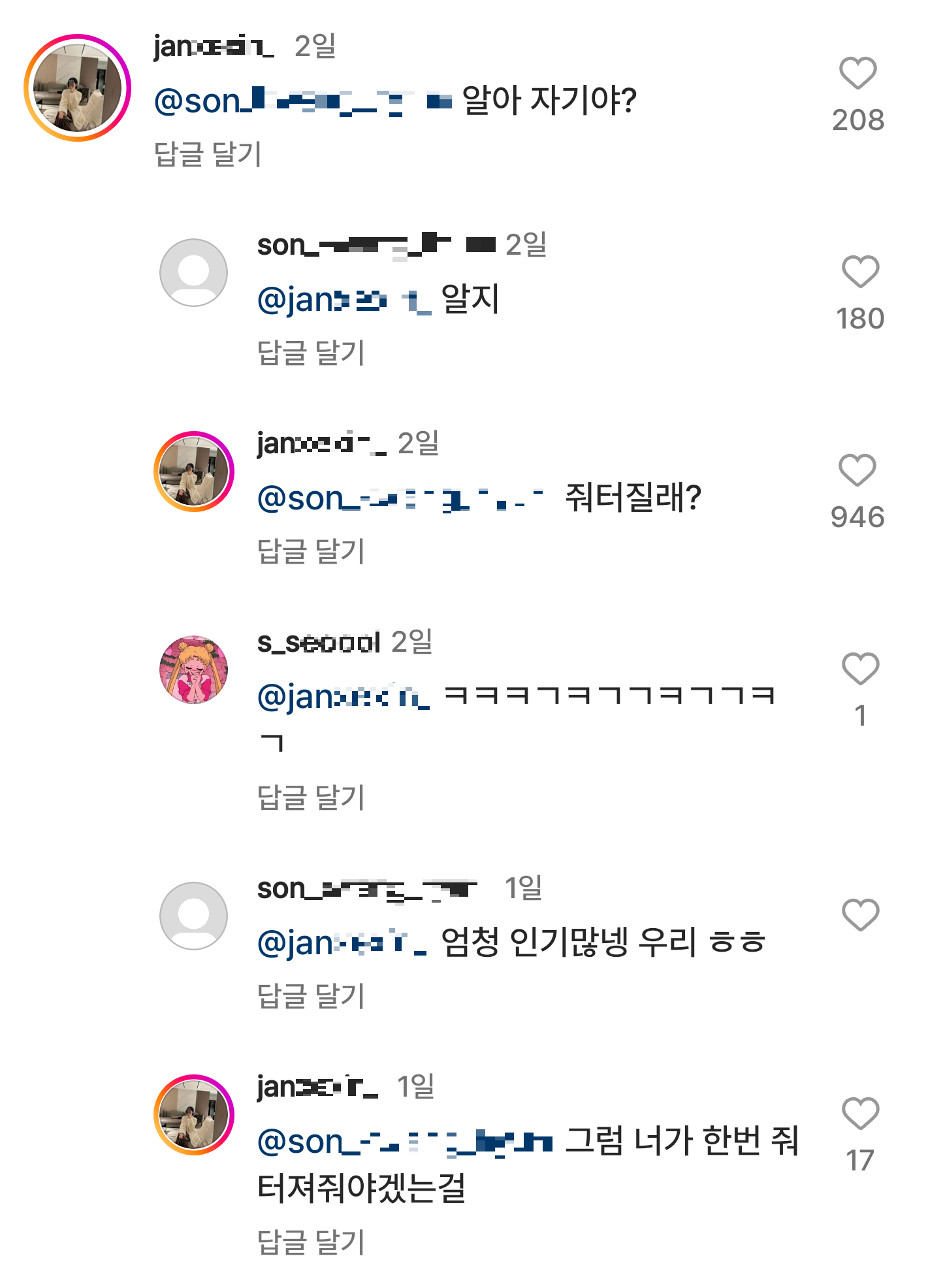Tap 답글 달기 under the "알지" reply

pos(311,353)
